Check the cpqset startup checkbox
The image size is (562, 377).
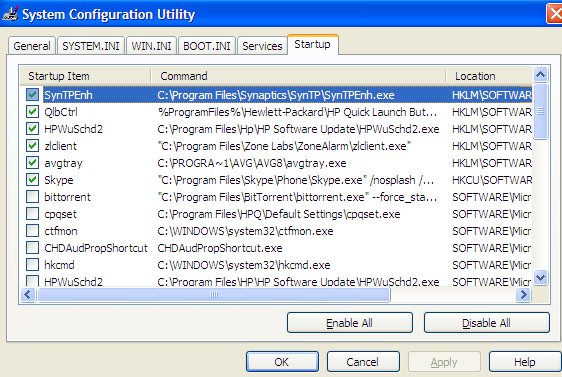[x=32, y=214]
